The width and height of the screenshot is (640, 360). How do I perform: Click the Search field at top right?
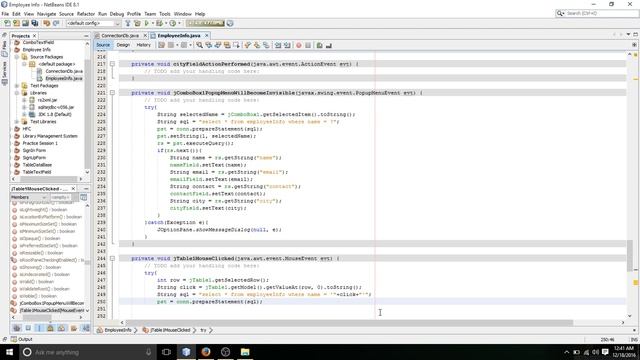(x=597, y=13)
